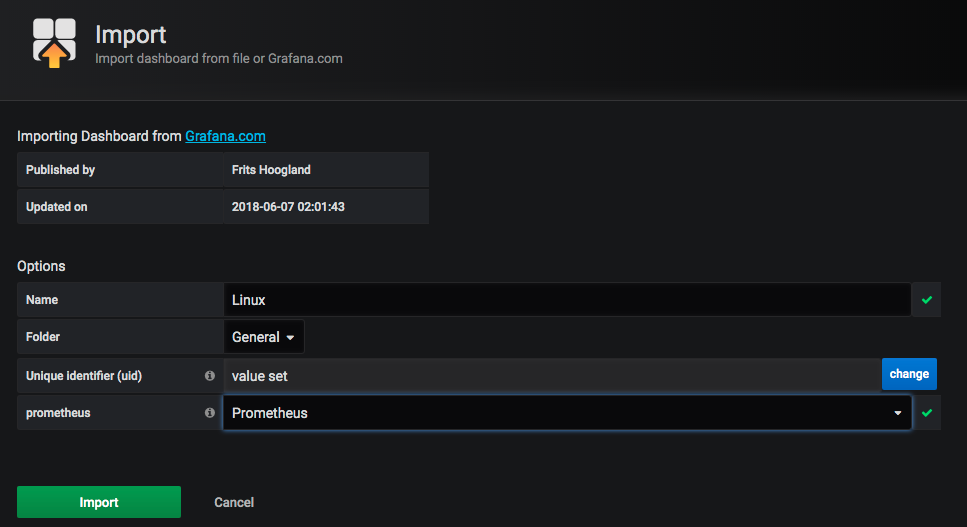Screen dimensions: 967x527
Task: Open the General folder dropdown
Action: point(263,337)
